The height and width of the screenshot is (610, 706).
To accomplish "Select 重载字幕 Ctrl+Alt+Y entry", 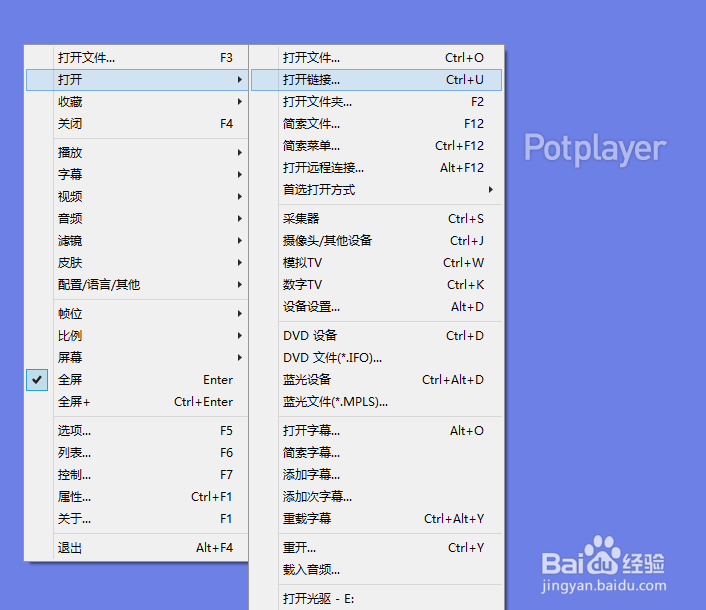I will pyautogui.click(x=376, y=519).
